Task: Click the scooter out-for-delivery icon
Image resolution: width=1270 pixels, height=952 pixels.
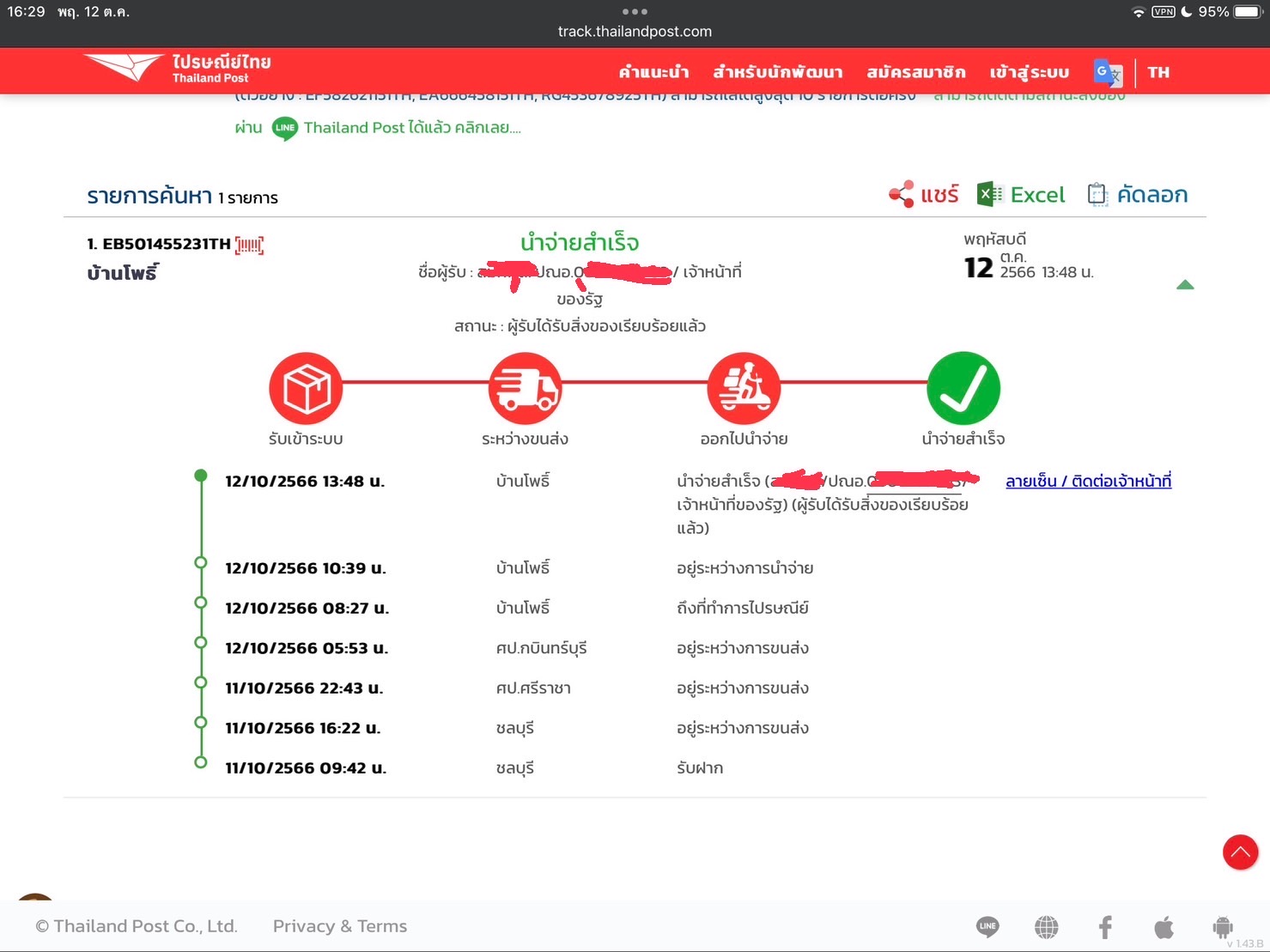Action: click(x=744, y=388)
